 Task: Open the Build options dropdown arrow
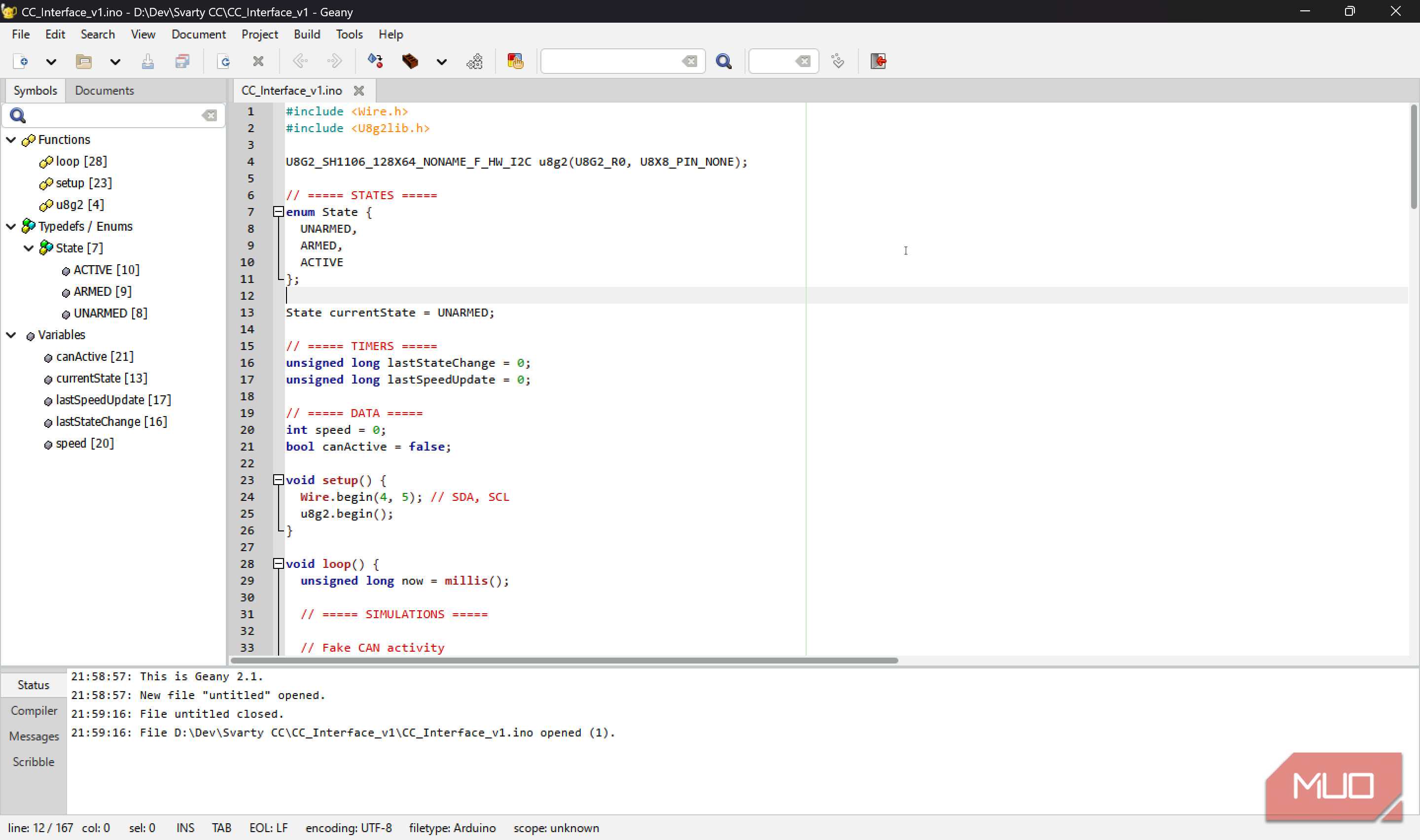pyautogui.click(x=441, y=62)
